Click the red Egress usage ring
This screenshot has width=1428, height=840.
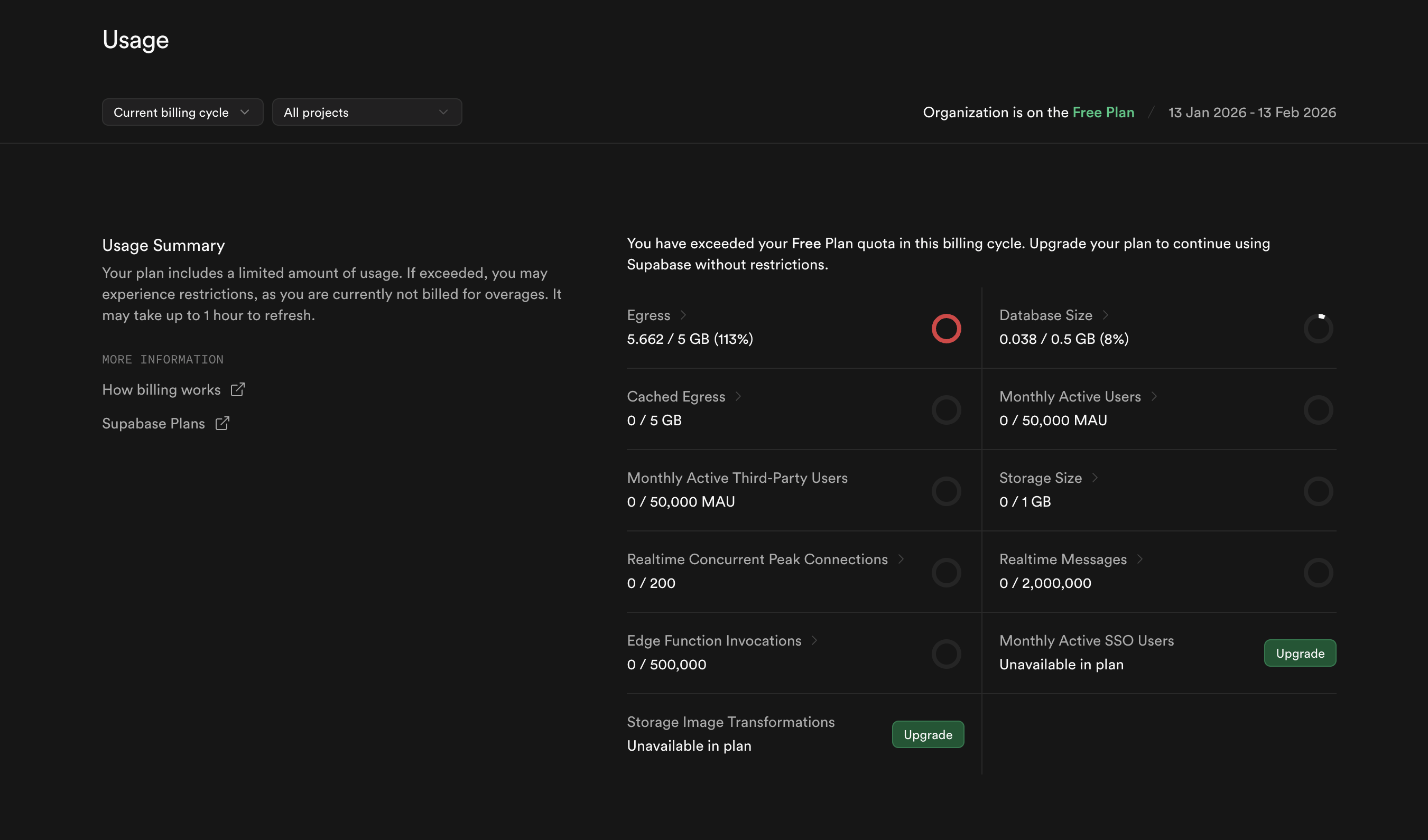[x=947, y=329]
